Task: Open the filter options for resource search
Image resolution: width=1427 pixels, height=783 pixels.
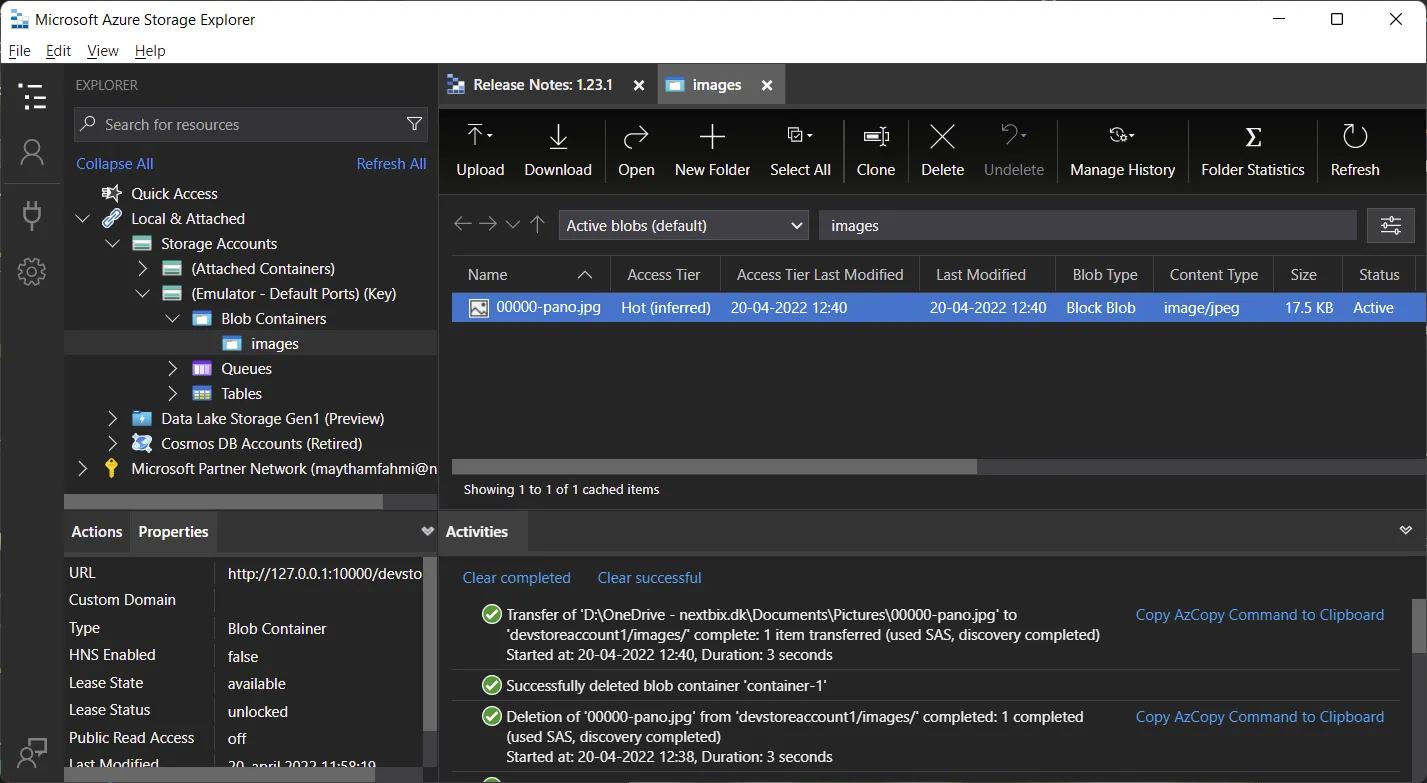Action: [414, 124]
